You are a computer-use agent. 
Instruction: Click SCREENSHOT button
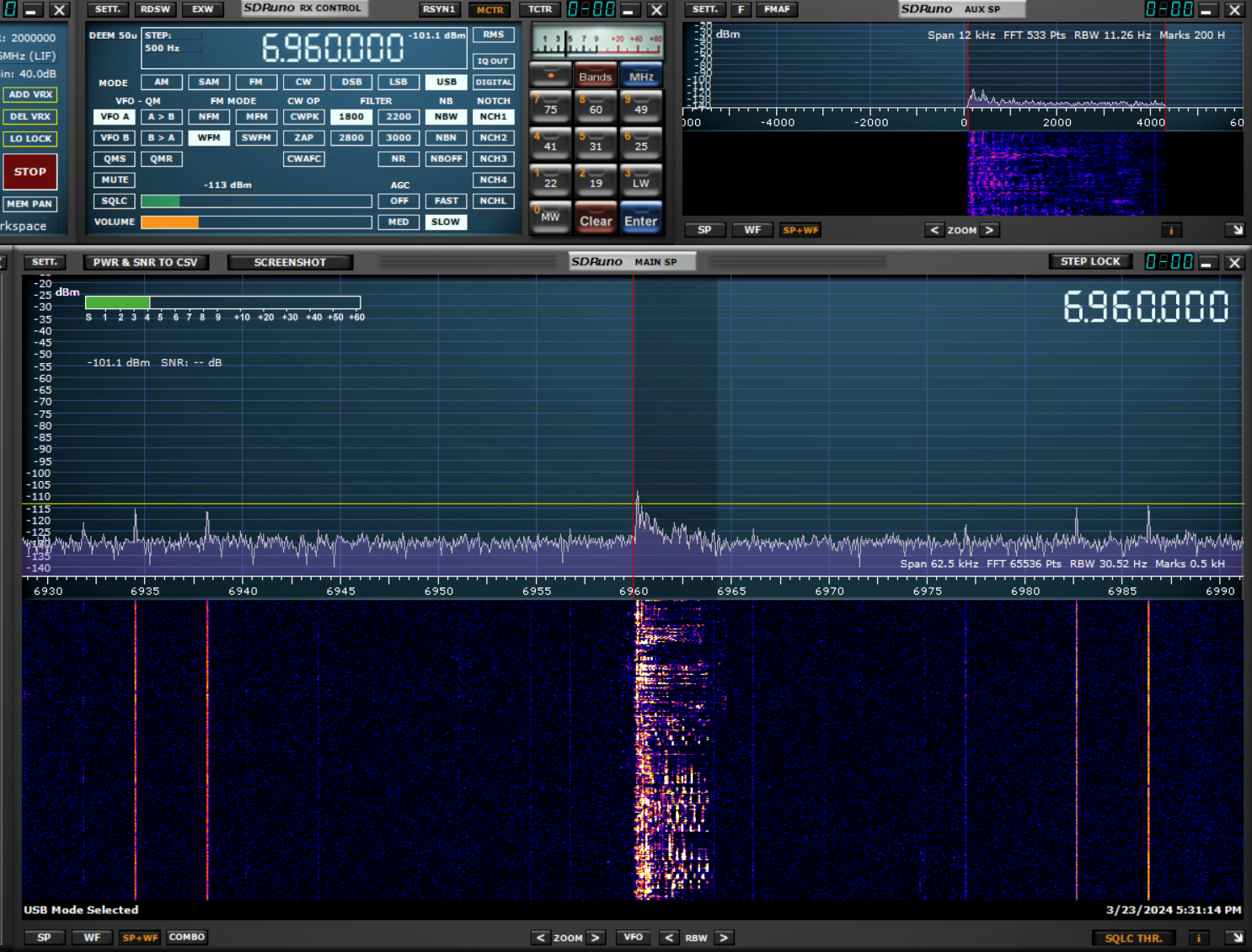pyautogui.click(x=290, y=262)
